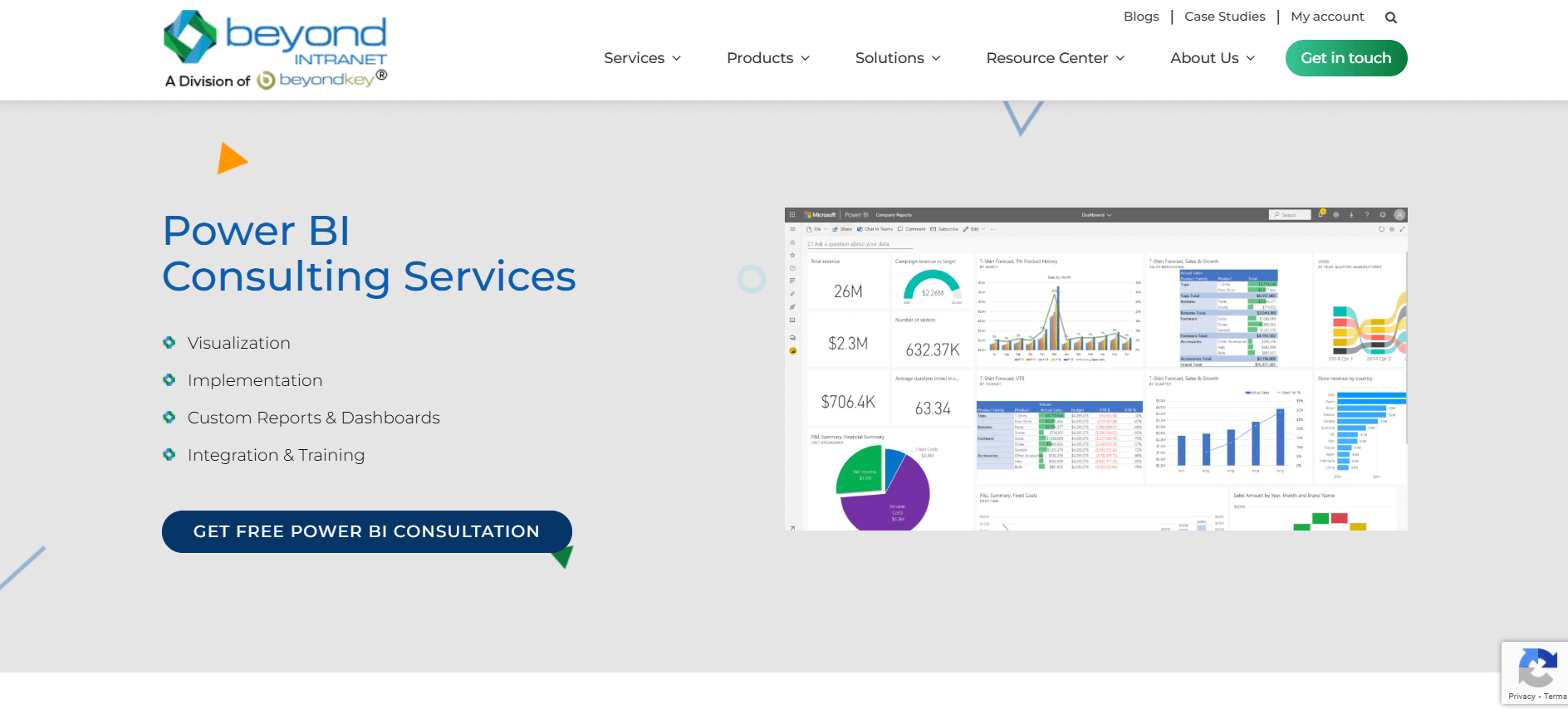Click the Power BI dashboard screenshot
1568x709 pixels.
(1096, 369)
